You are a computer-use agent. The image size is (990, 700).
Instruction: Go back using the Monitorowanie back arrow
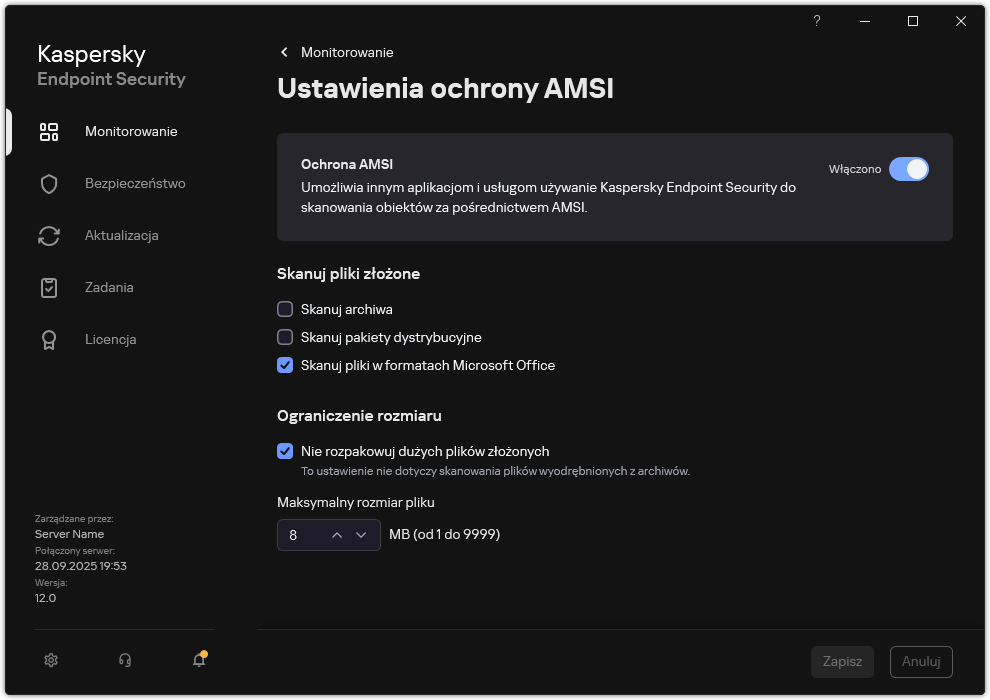283,52
